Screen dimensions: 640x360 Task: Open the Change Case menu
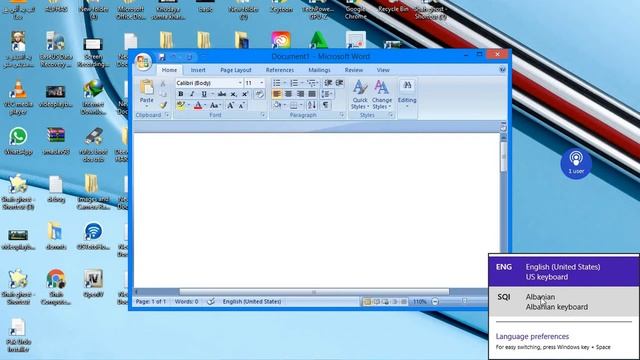pyautogui.click(x=215, y=106)
